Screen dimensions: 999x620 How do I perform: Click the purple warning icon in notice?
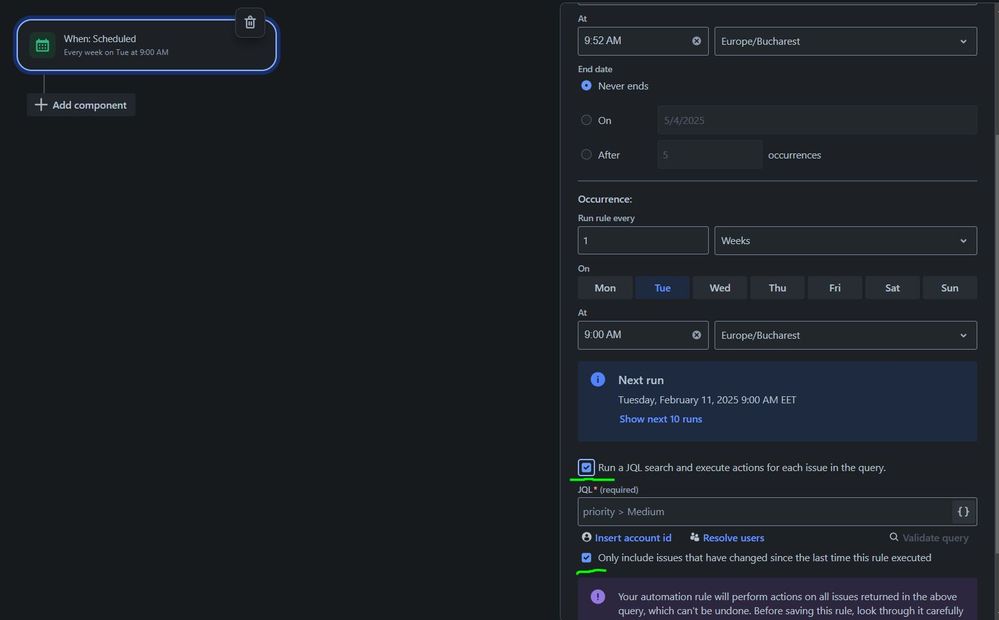pyautogui.click(x=598, y=596)
